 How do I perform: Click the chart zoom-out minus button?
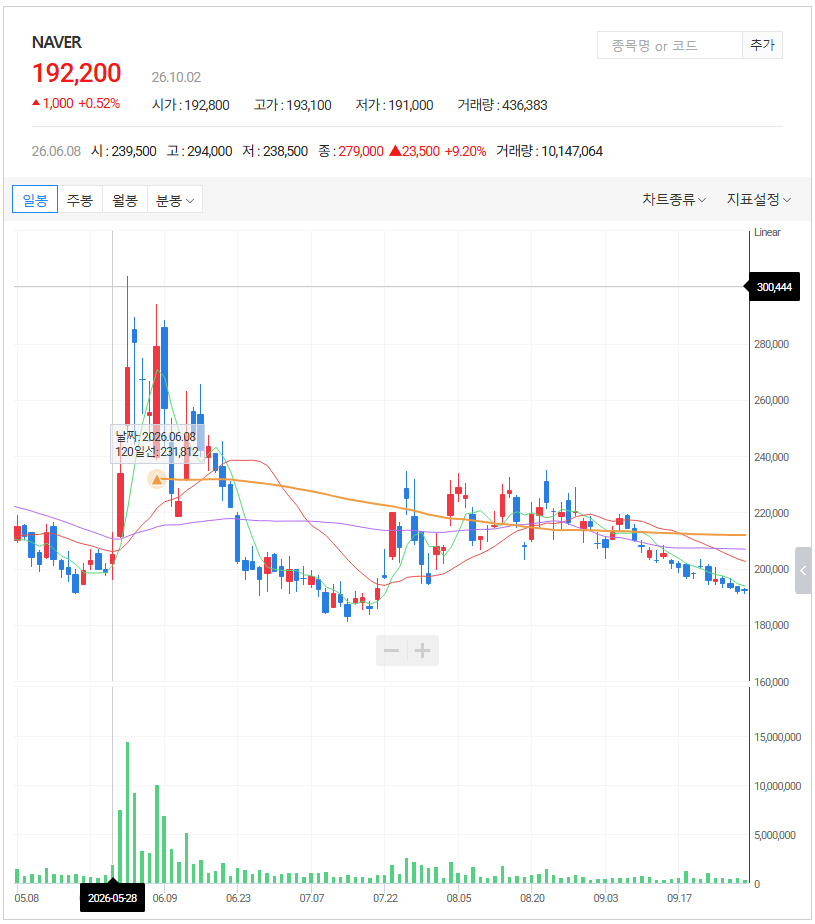(391, 651)
